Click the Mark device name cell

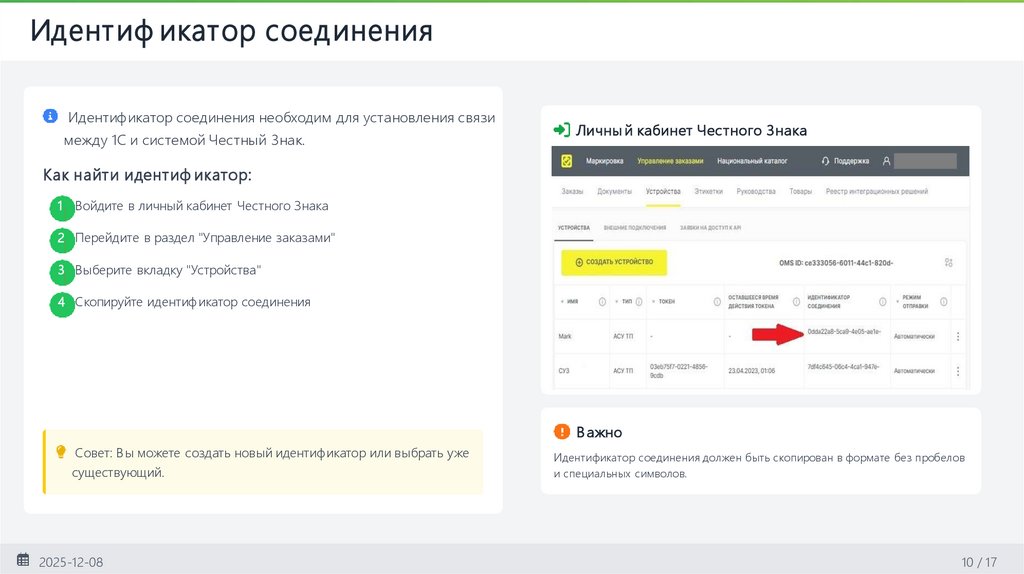[x=565, y=336]
